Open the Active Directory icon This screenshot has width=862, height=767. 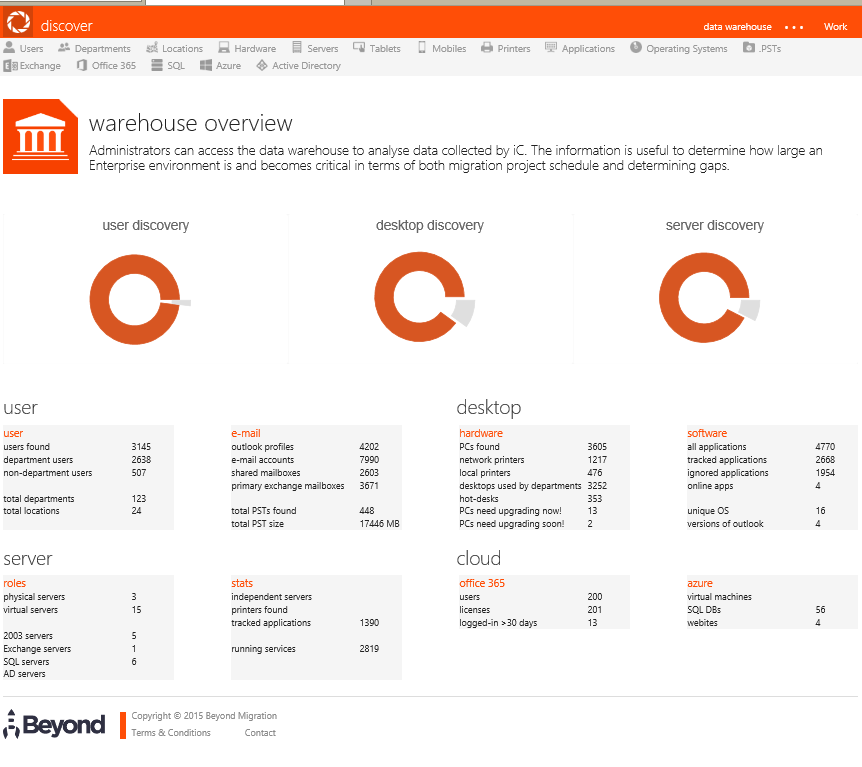(262, 65)
